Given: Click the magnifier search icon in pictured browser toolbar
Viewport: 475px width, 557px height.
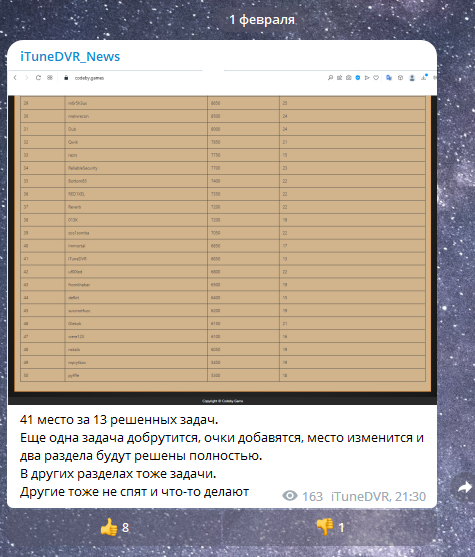Looking at the screenshot, I should 330,77.
